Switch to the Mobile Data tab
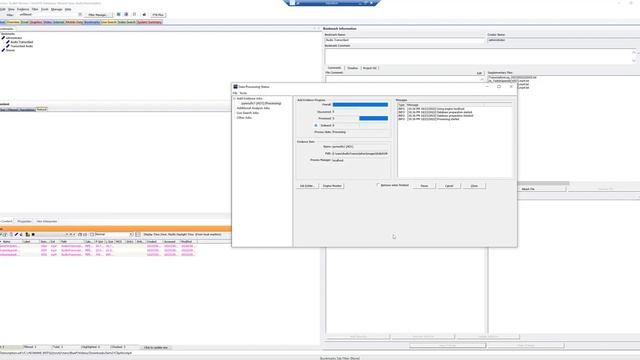 [74, 22]
